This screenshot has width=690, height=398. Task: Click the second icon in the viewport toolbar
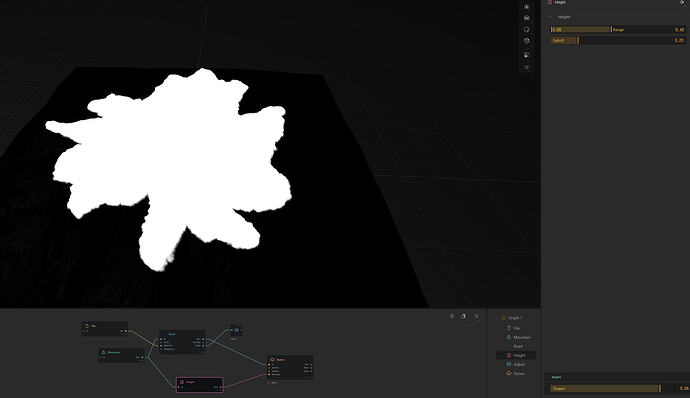(x=527, y=18)
